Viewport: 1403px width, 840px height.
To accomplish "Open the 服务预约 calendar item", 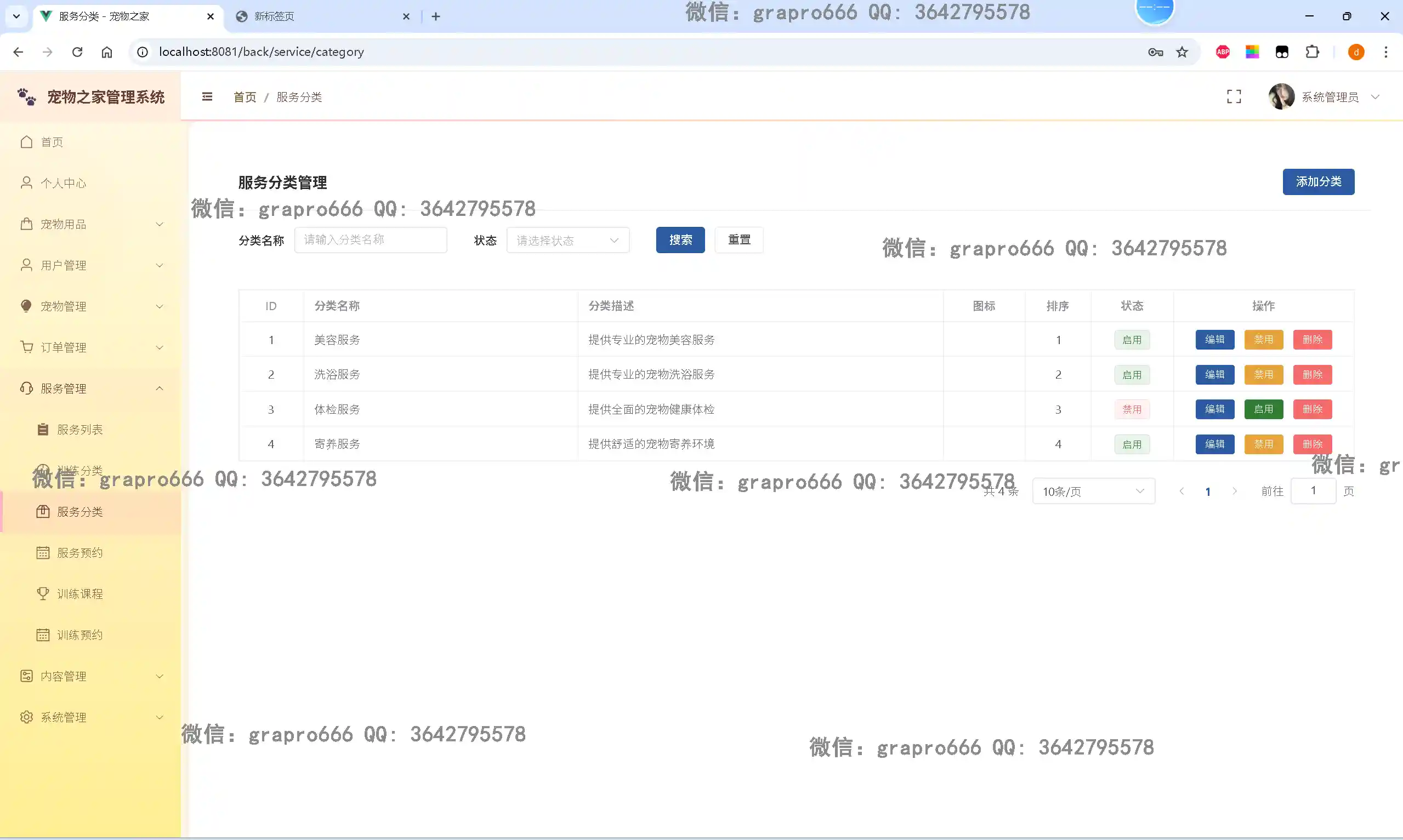I will [79, 552].
